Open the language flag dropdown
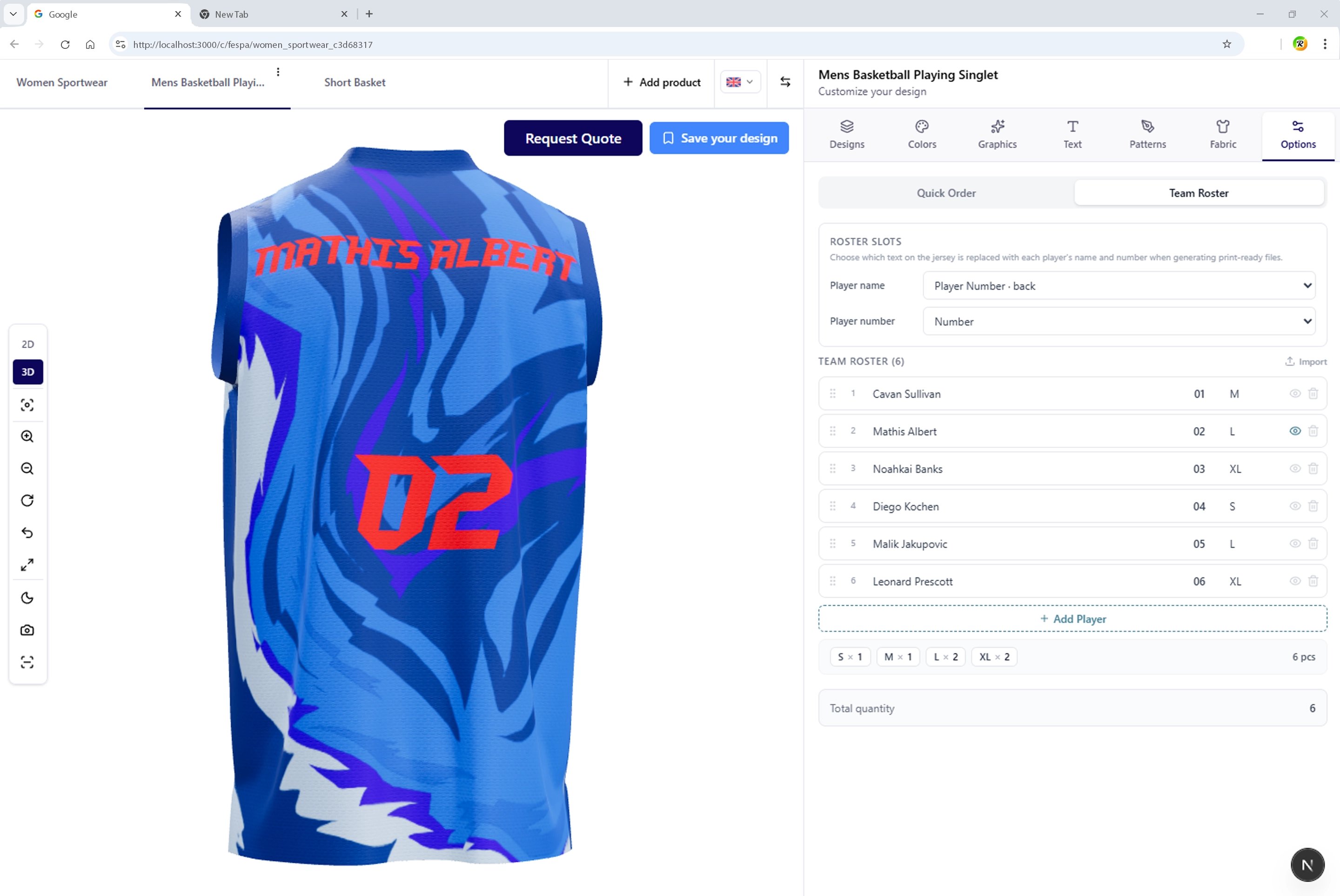1340x896 pixels. [x=740, y=82]
